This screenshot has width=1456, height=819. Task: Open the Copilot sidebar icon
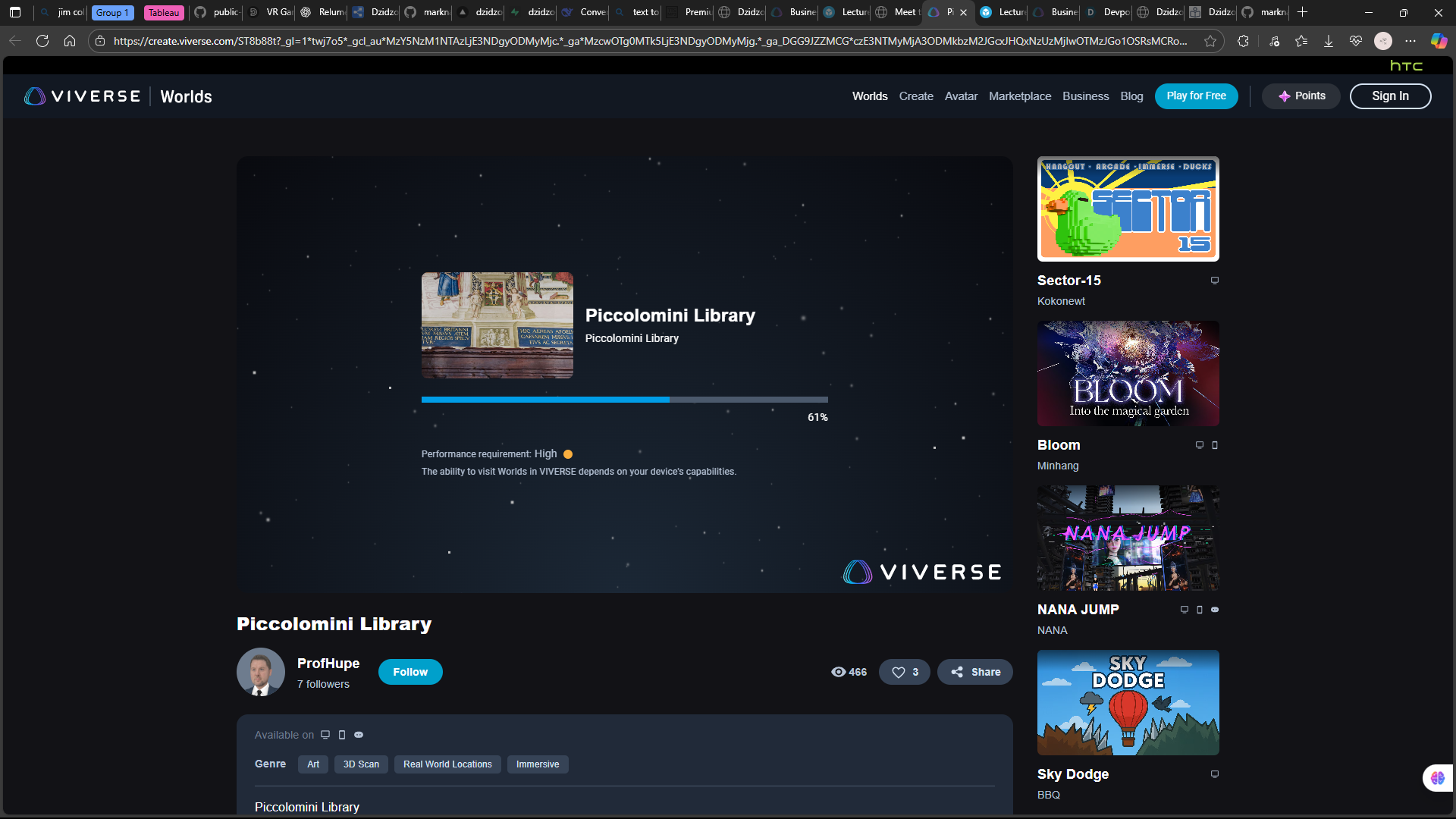[x=1439, y=41]
